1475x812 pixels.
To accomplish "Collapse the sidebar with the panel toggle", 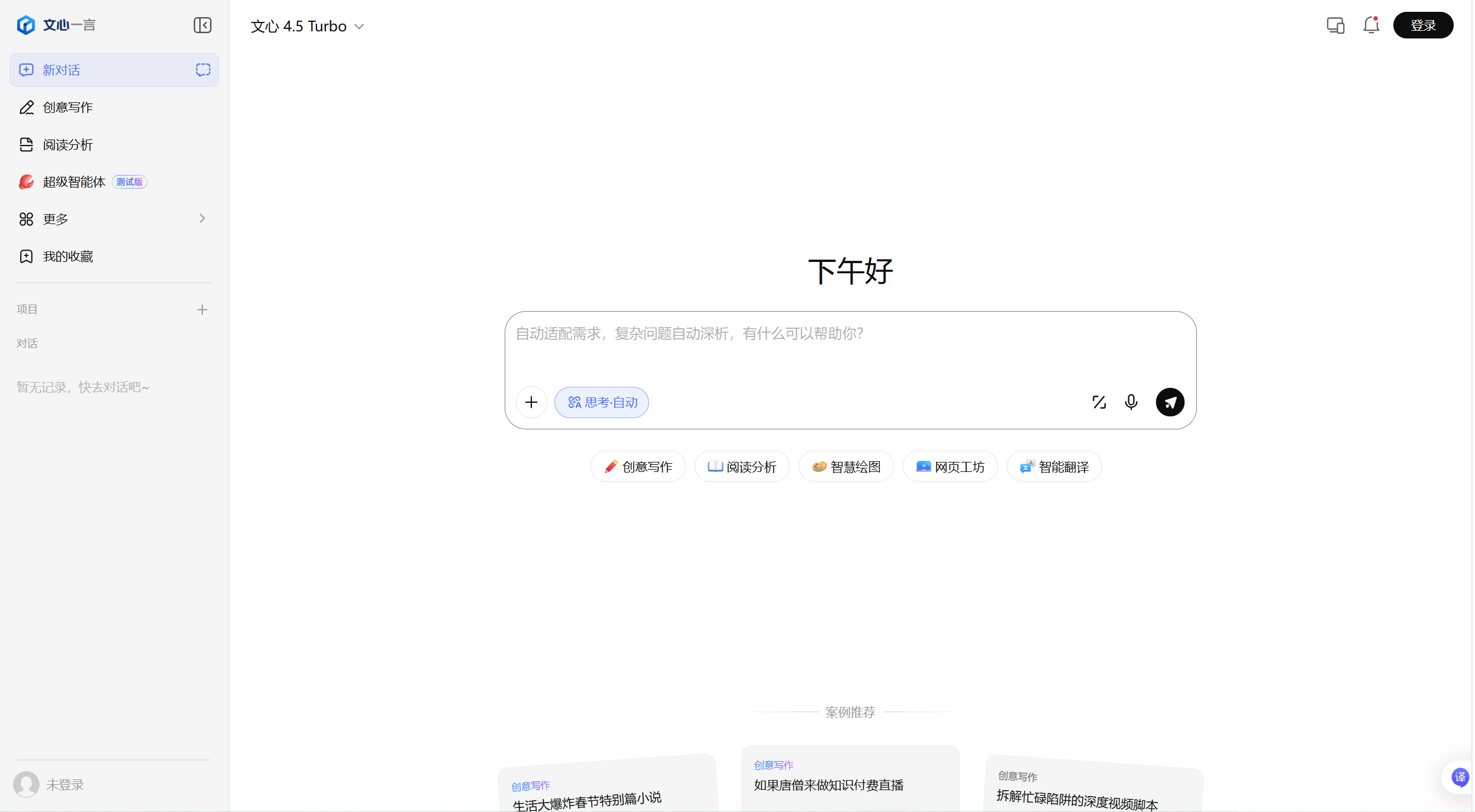I will pyautogui.click(x=202, y=25).
